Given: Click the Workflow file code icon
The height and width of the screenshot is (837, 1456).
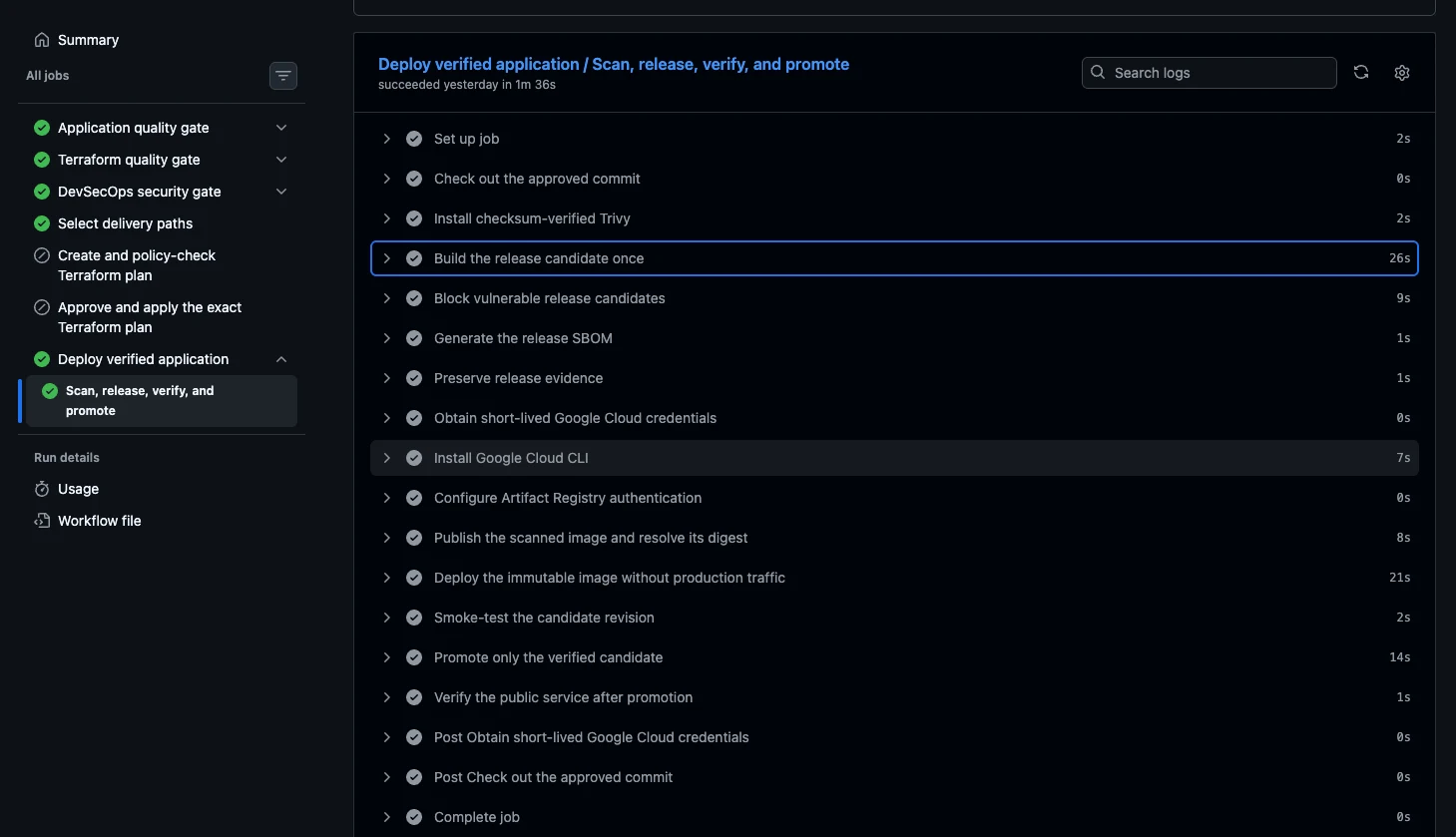Looking at the screenshot, I should click(x=42, y=521).
